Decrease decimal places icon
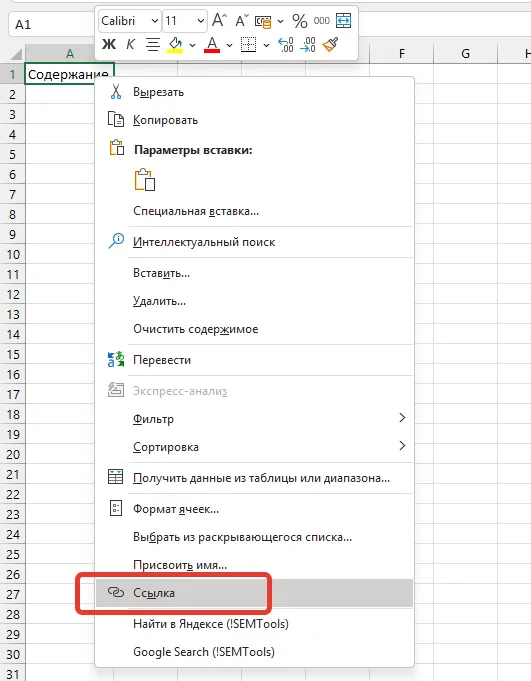Screen dimensions: 531x681 click(307, 45)
